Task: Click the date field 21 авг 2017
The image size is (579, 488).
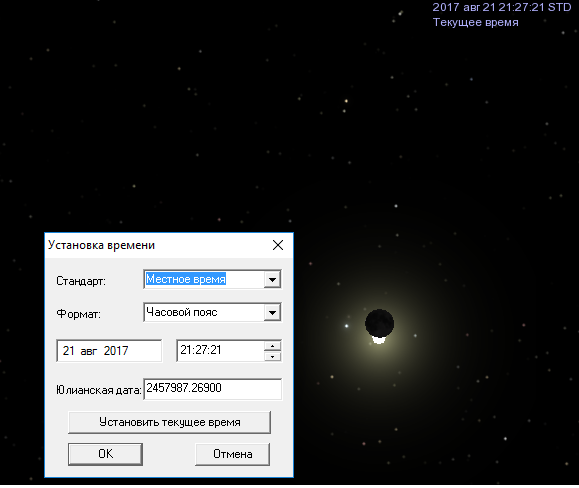Action: (109, 351)
